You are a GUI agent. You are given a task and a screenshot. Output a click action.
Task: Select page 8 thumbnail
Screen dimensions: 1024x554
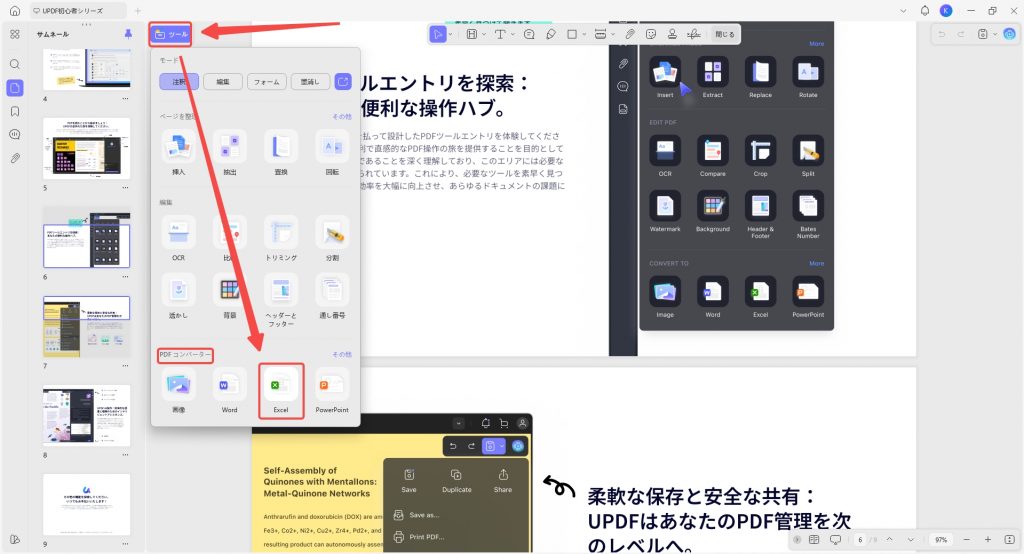coord(87,416)
